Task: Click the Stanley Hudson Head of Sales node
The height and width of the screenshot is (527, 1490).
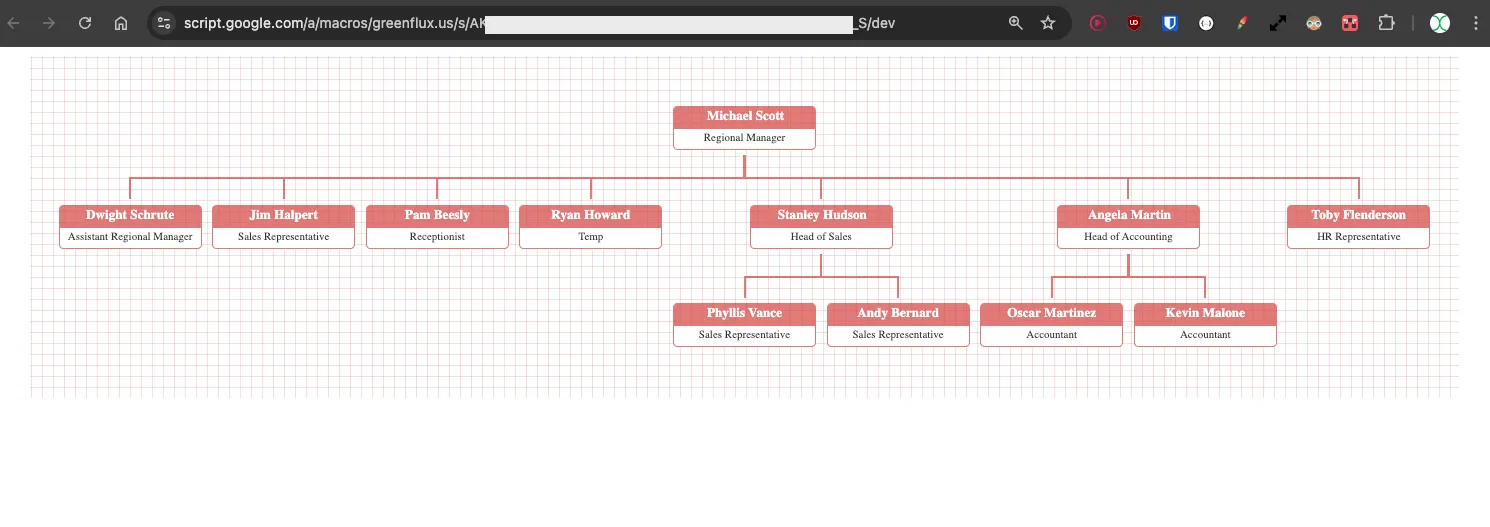Action: coord(821,226)
